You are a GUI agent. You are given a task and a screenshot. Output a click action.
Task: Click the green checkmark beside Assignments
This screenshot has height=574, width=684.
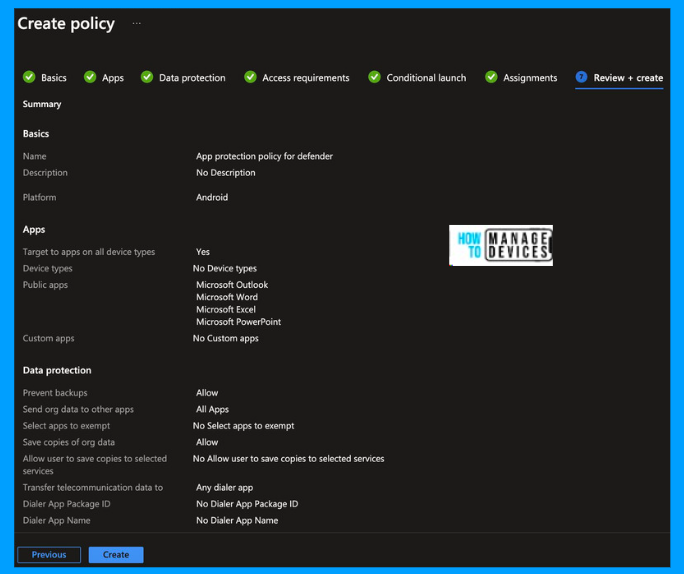491,77
